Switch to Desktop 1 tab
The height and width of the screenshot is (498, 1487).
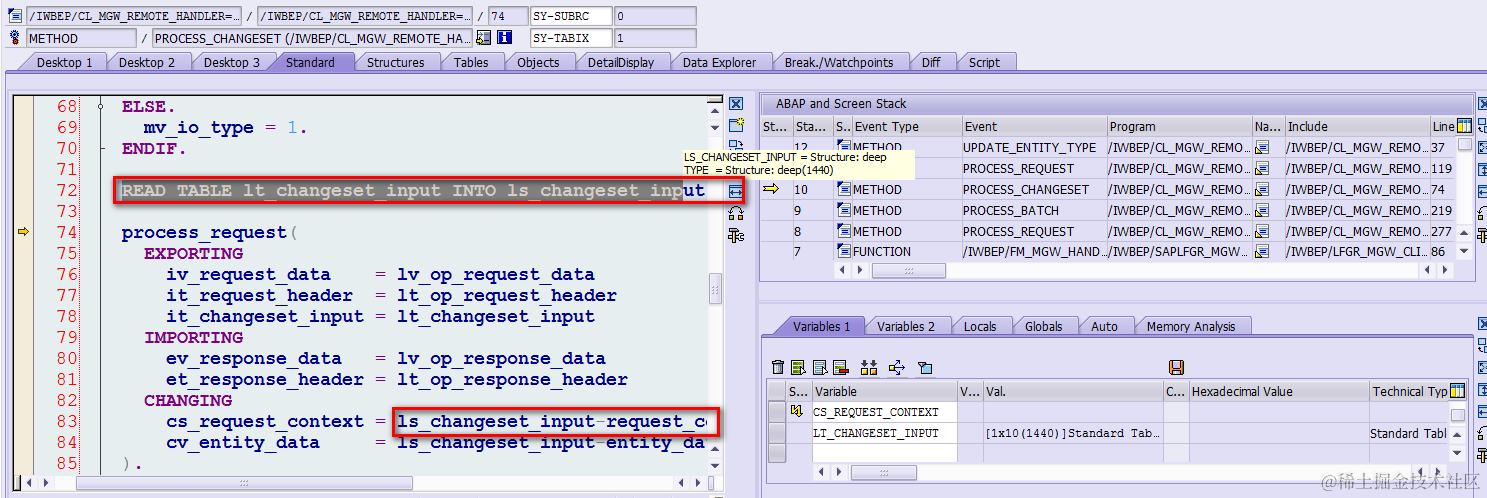tap(64, 62)
